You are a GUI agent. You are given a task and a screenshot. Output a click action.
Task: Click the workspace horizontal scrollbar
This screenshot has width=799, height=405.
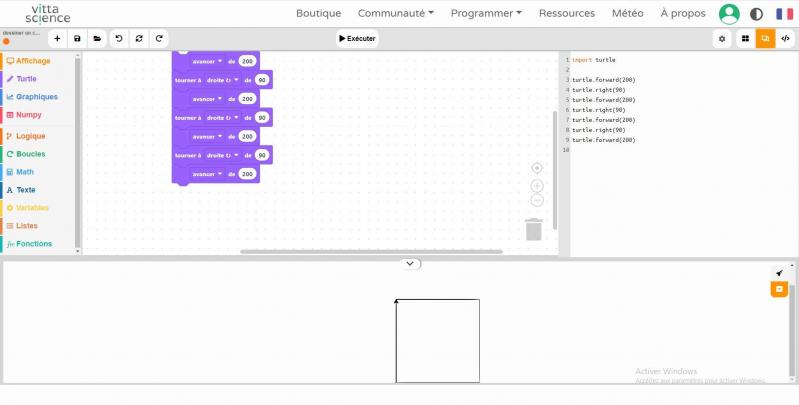[370, 252]
